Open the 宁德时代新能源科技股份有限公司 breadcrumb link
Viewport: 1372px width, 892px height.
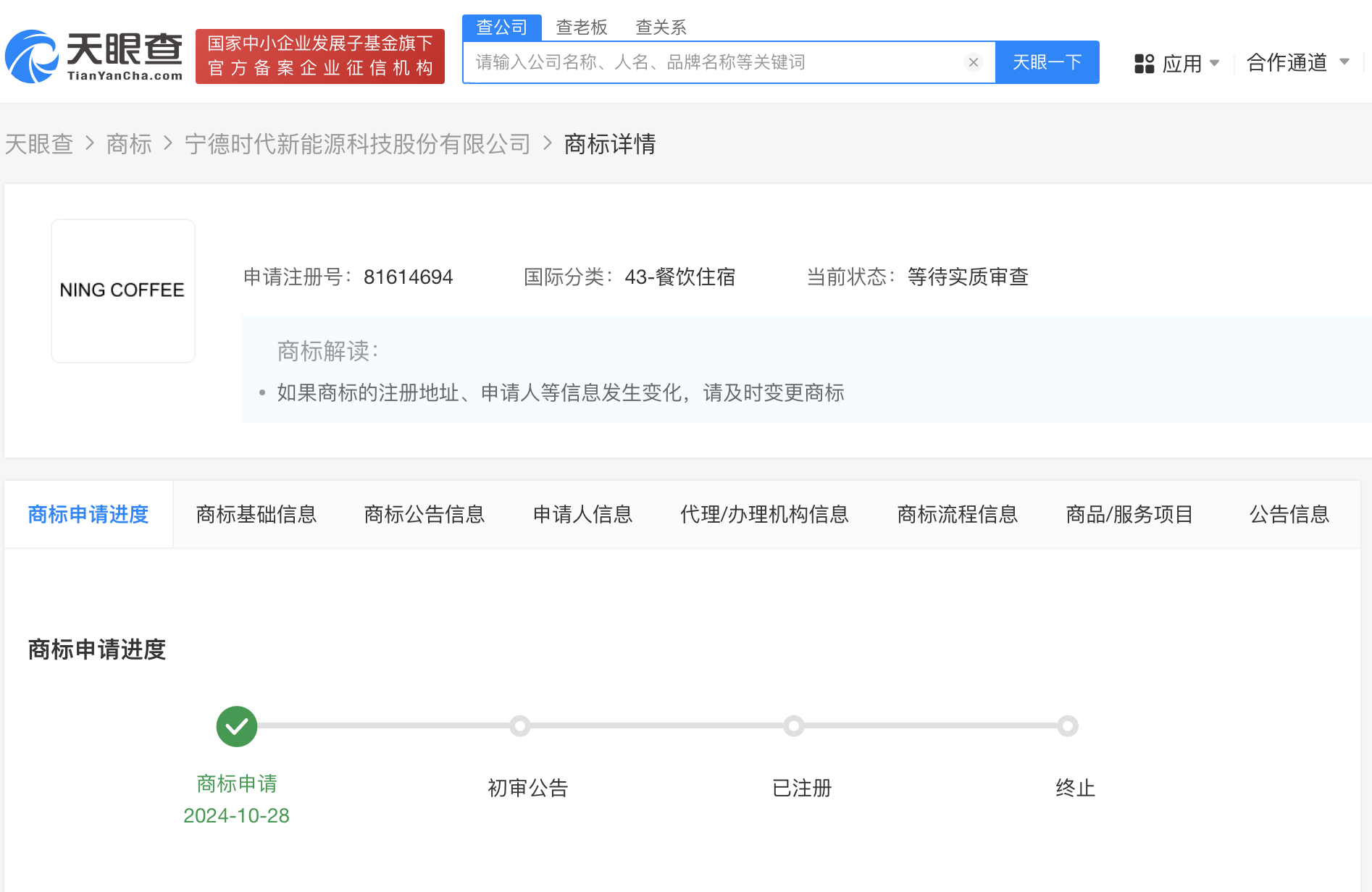pyautogui.click(x=358, y=144)
